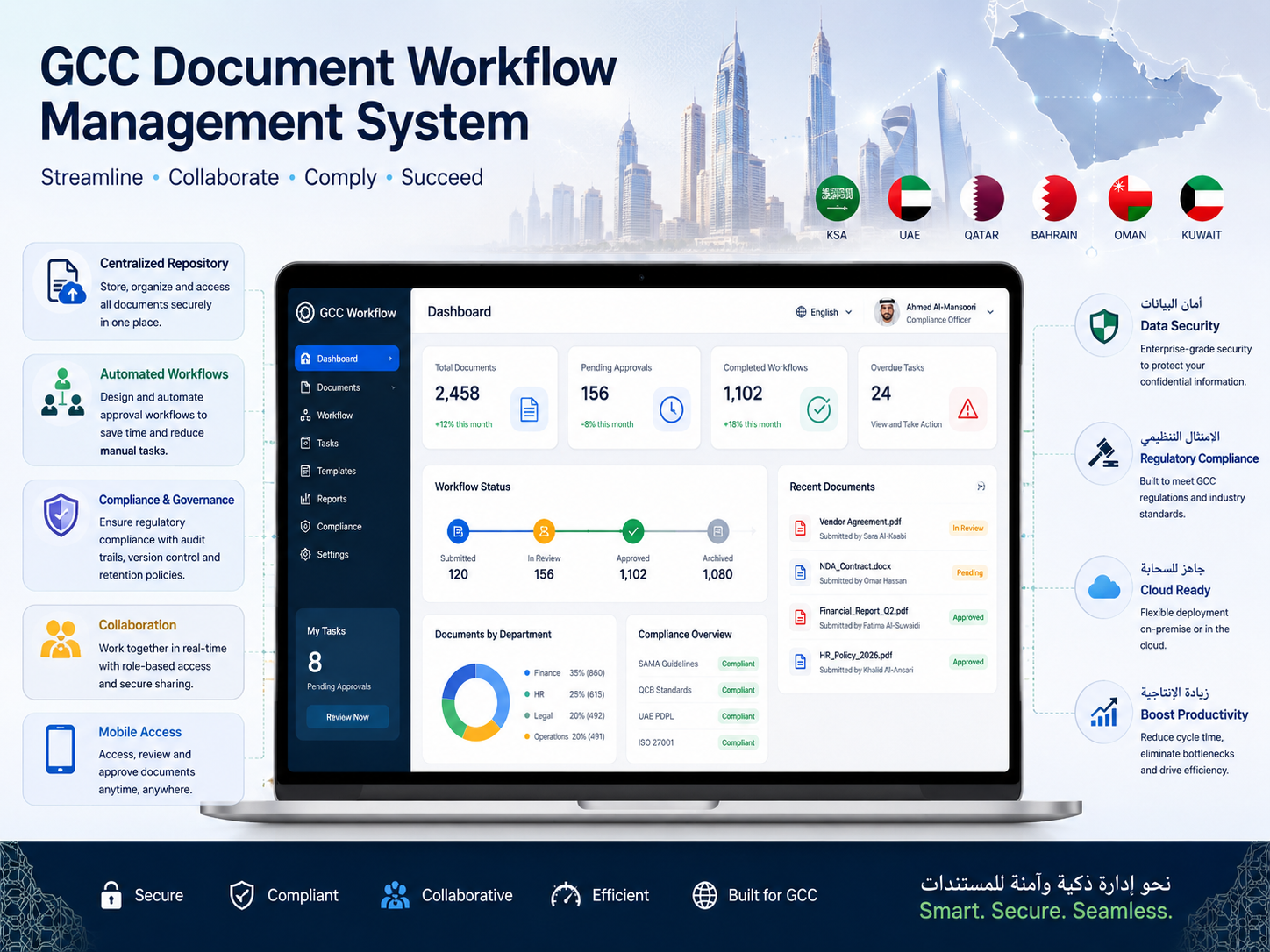Click the Compliant badge for ISO 27001

(738, 742)
